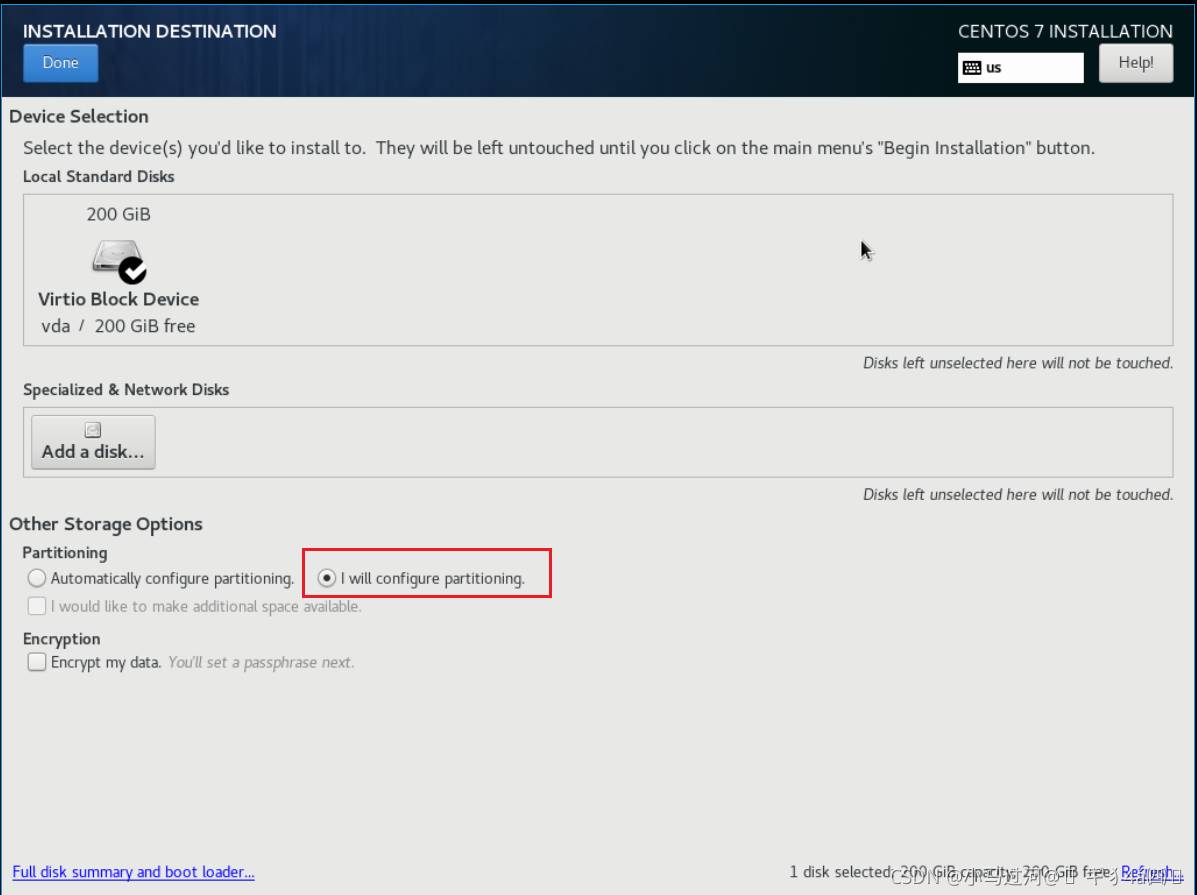The width and height of the screenshot is (1197, 895).
Task: Click the "vda / 200 GiB free" text
Action: click(118, 326)
